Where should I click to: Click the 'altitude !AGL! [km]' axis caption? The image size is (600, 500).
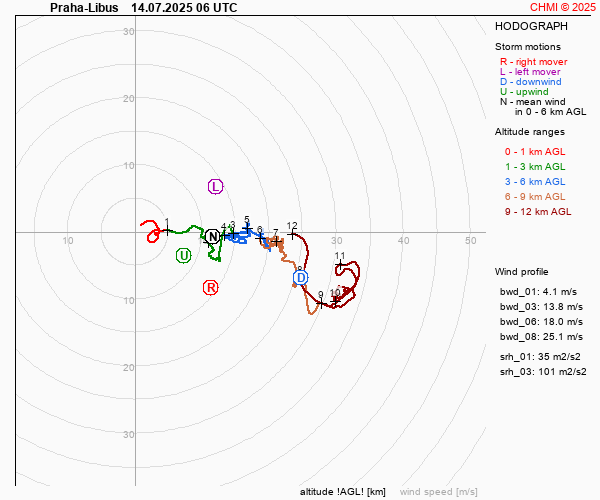[342, 492]
